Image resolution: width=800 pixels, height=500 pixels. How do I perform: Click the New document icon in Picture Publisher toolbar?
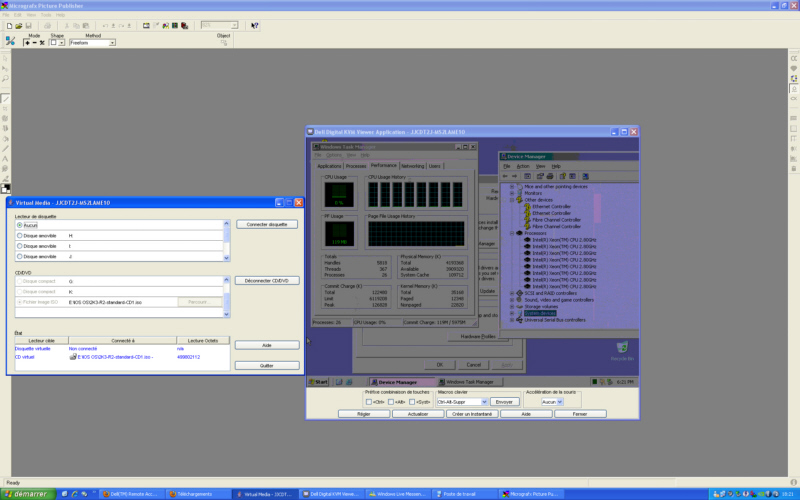(9, 26)
